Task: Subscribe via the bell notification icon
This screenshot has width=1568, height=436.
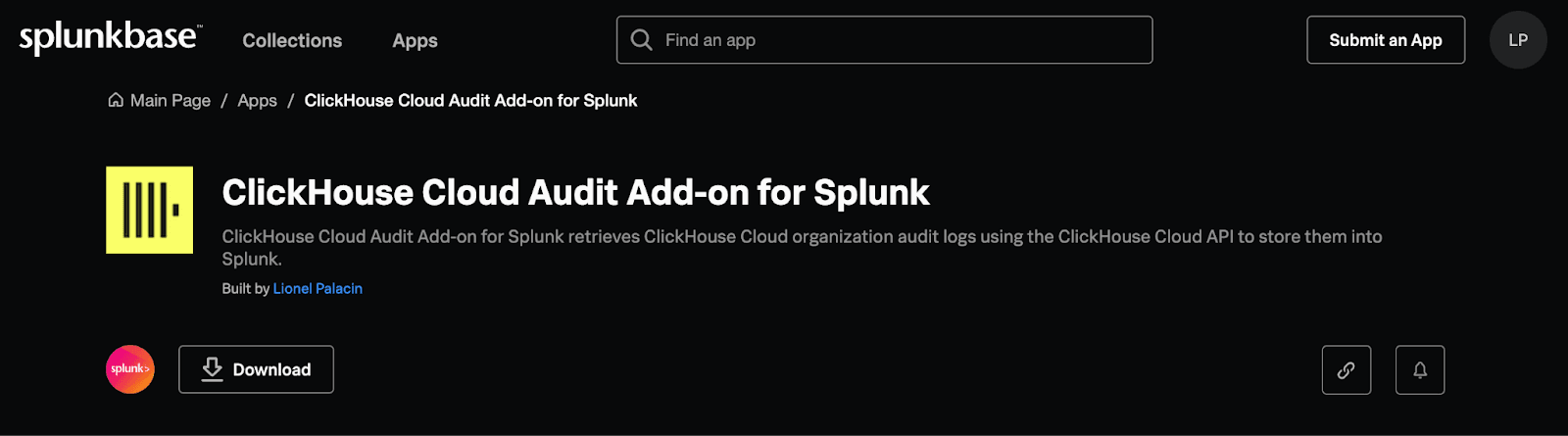Action: pyautogui.click(x=1420, y=369)
